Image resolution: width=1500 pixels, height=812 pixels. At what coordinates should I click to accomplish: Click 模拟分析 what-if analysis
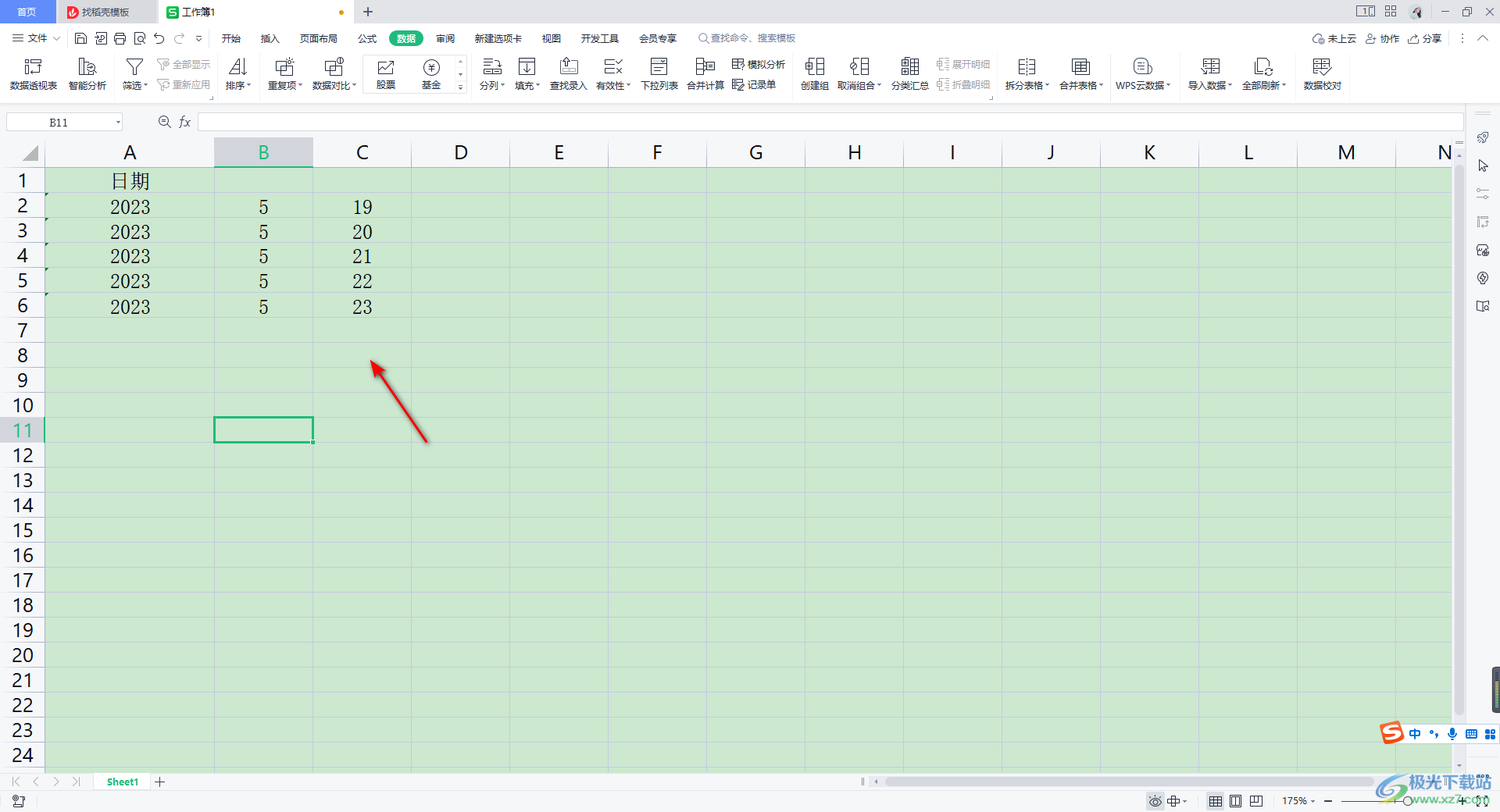(759, 64)
